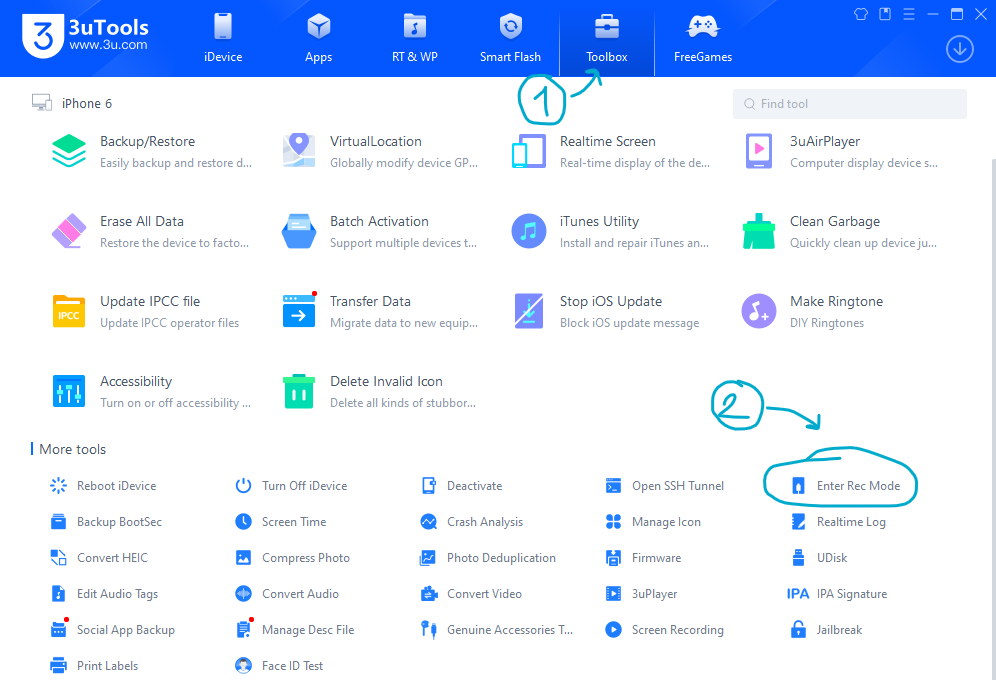Click the Open SSH Tunnel icon
This screenshot has width=996, height=680.
coord(614,486)
